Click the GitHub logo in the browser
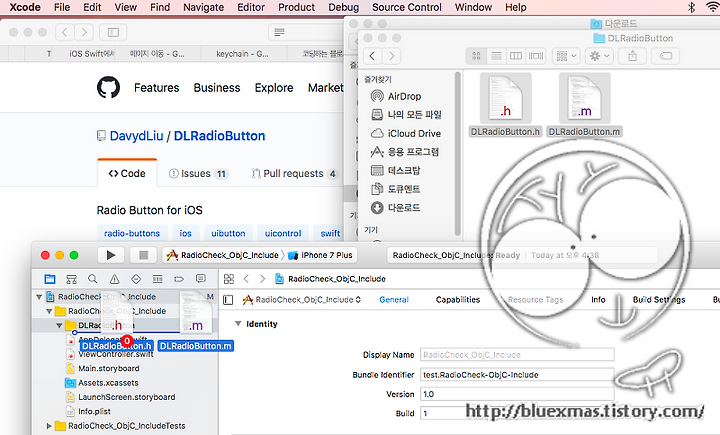The image size is (720, 435). point(108,87)
